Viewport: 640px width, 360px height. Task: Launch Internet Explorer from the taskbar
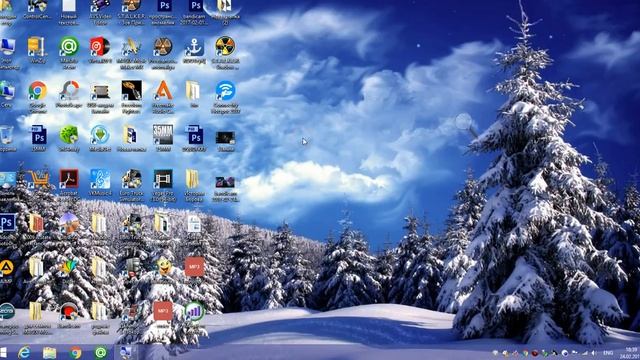coord(24,352)
